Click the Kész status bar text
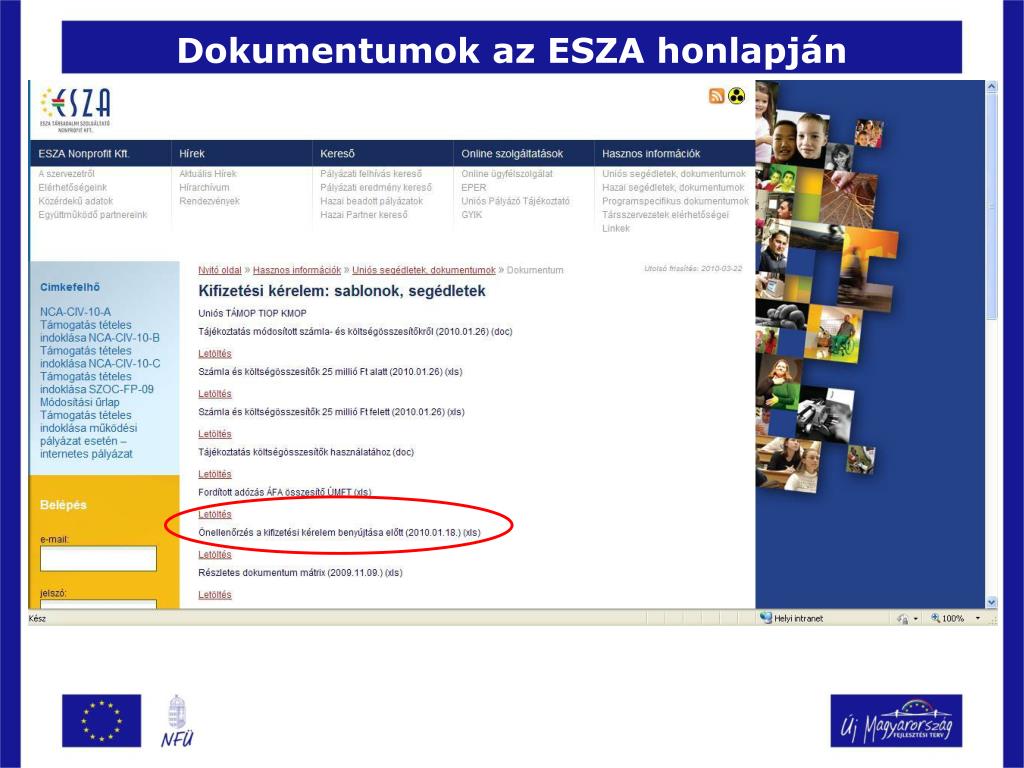 (x=37, y=618)
